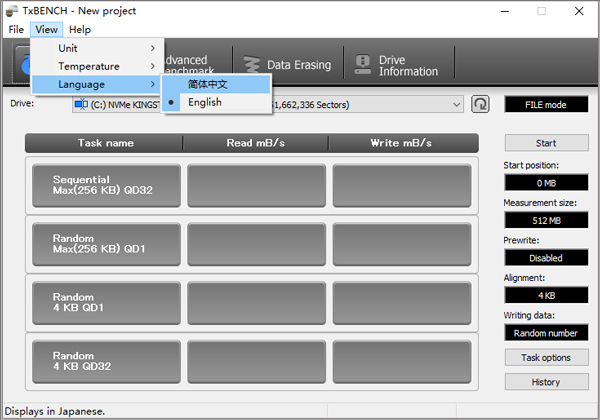Open Task options
The height and width of the screenshot is (420, 600).
pos(546,357)
